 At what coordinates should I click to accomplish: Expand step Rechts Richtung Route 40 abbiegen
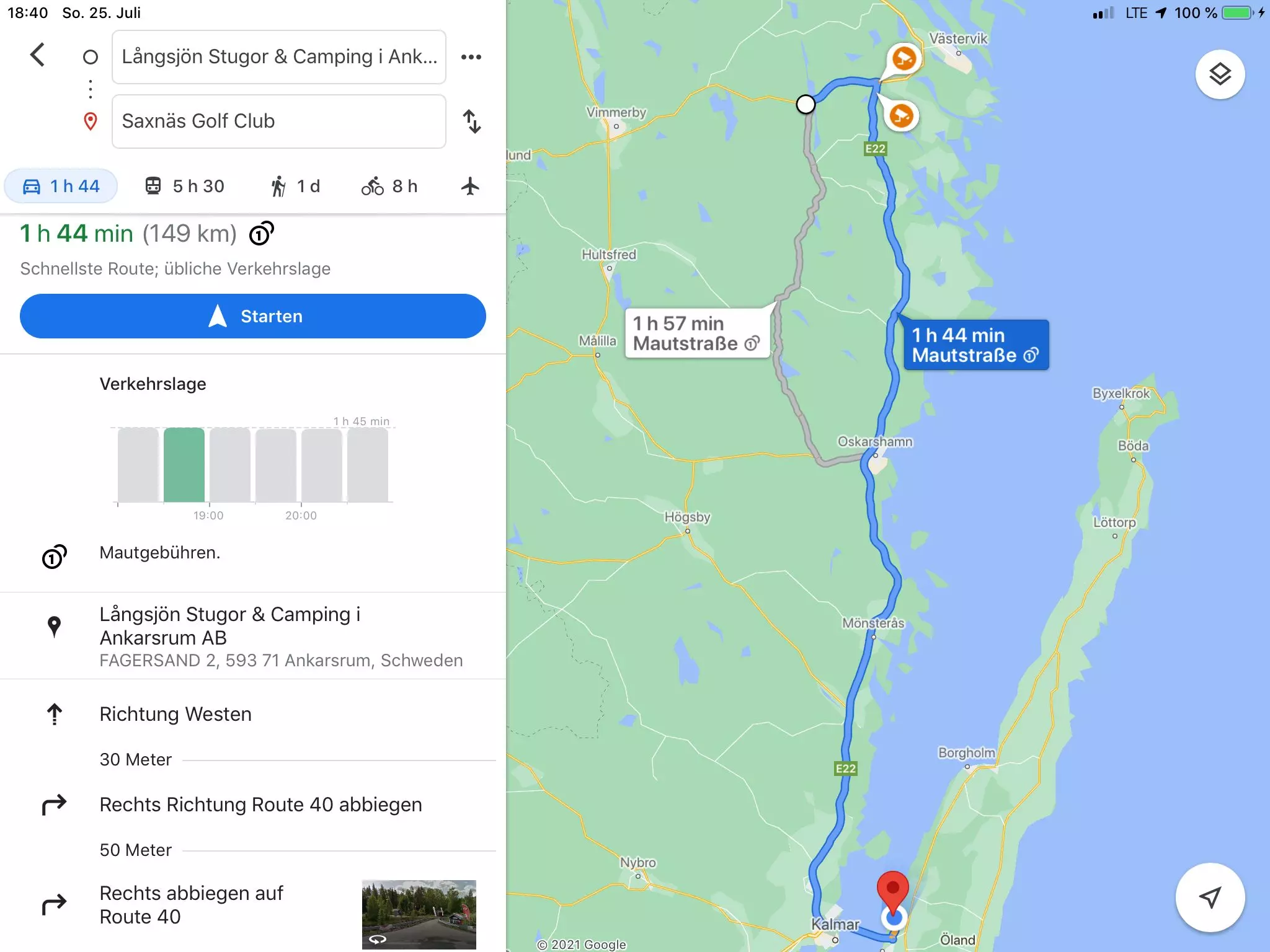[x=260, y=804]
